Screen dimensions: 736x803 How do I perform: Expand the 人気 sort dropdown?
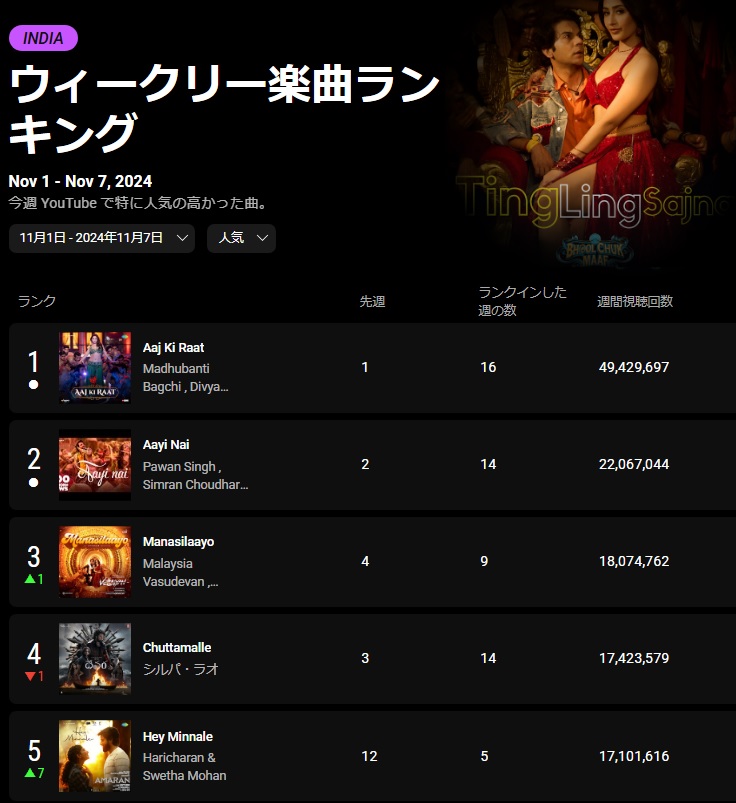[x=241, y=238]
